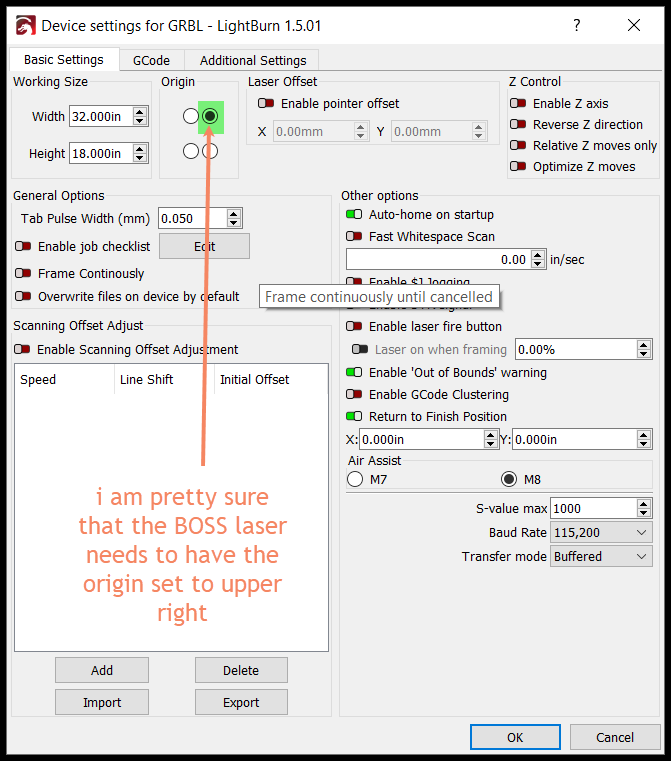
Task: Toggle Optimize Z moves switch
Action: click(x=518, y=166)
